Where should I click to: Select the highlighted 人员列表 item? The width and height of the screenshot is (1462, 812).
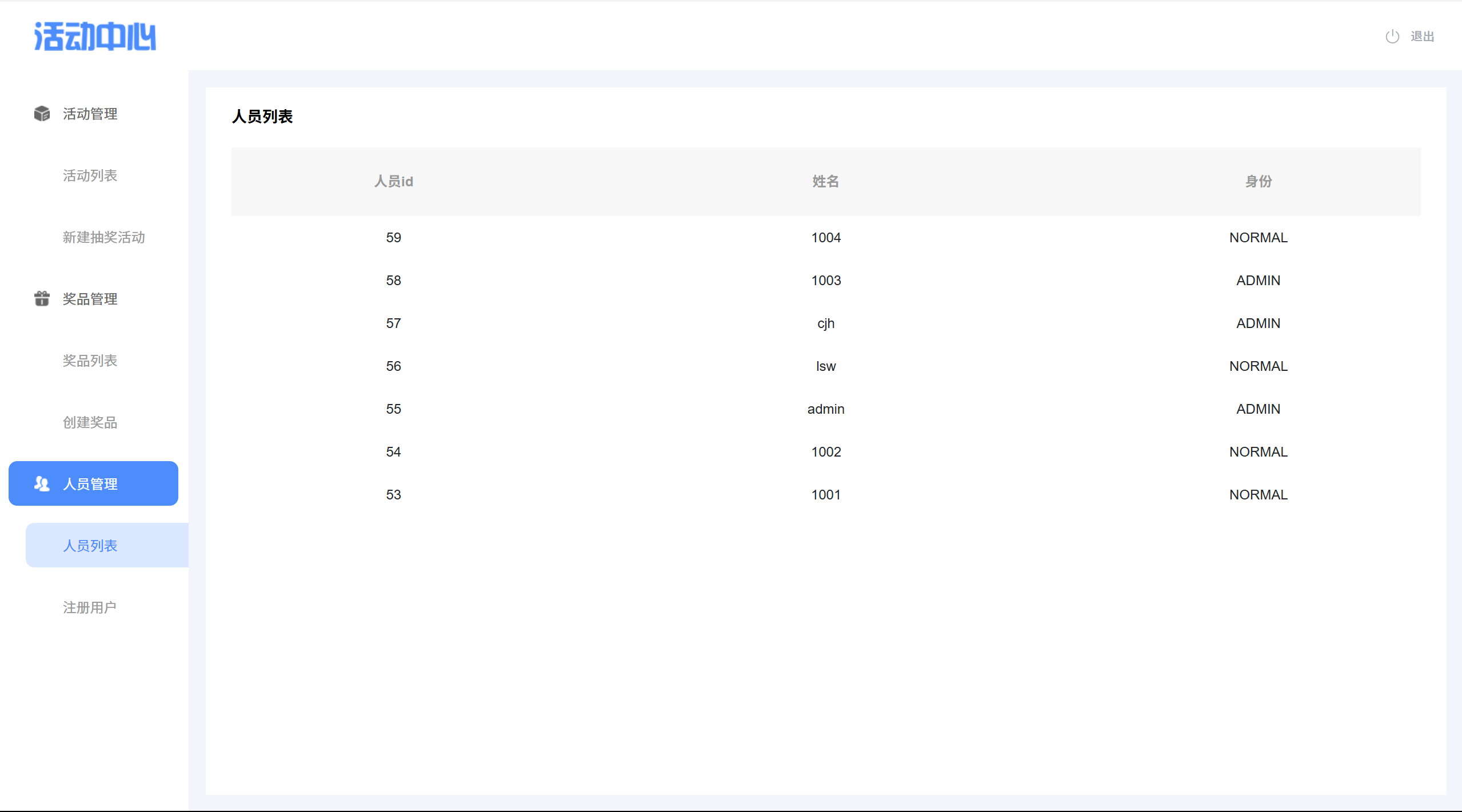click(x=90, y=546)
